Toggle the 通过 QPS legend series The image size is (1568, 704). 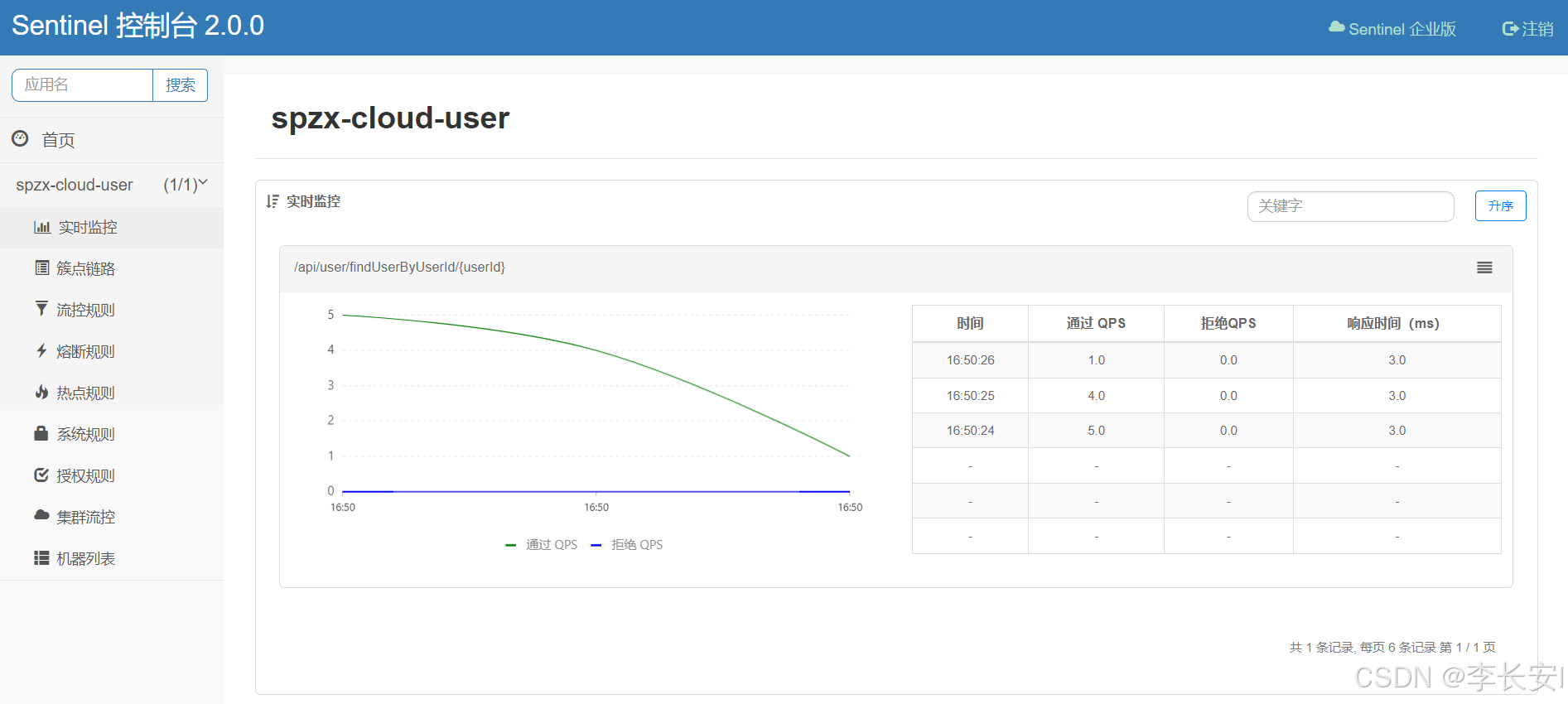point(542,545)
